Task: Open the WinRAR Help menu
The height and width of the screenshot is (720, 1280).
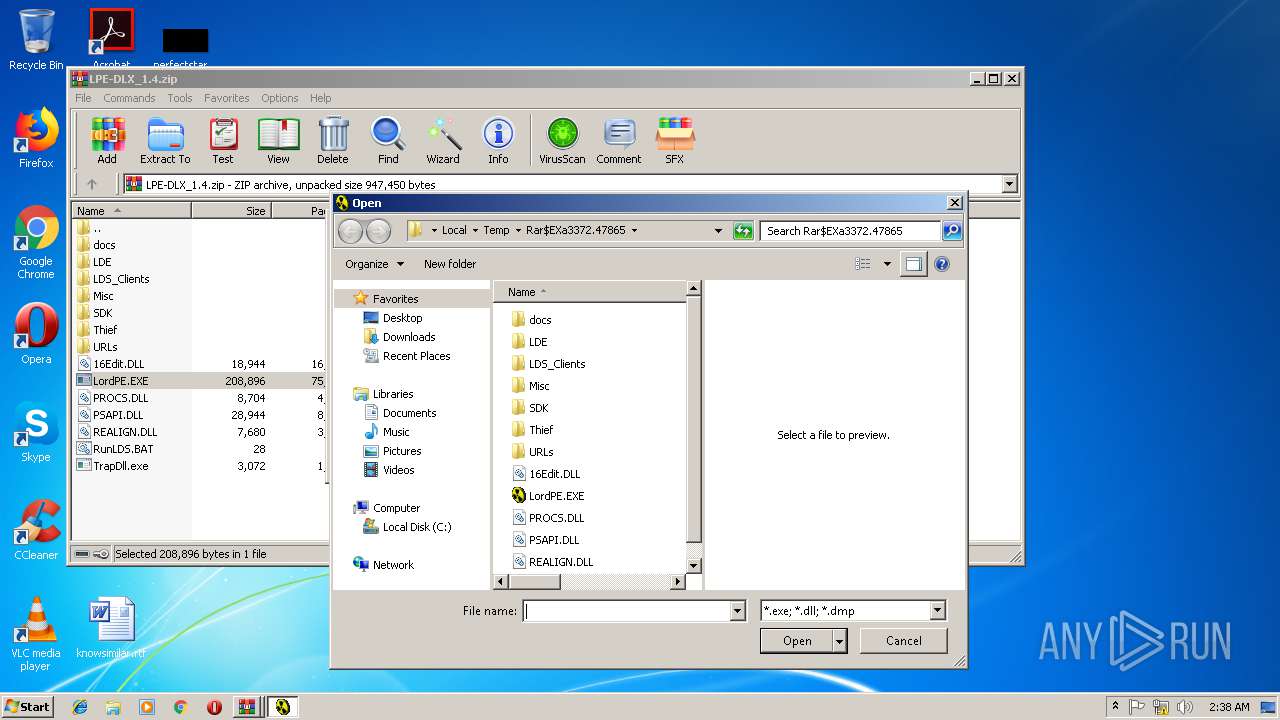Action: coord(321,98)
